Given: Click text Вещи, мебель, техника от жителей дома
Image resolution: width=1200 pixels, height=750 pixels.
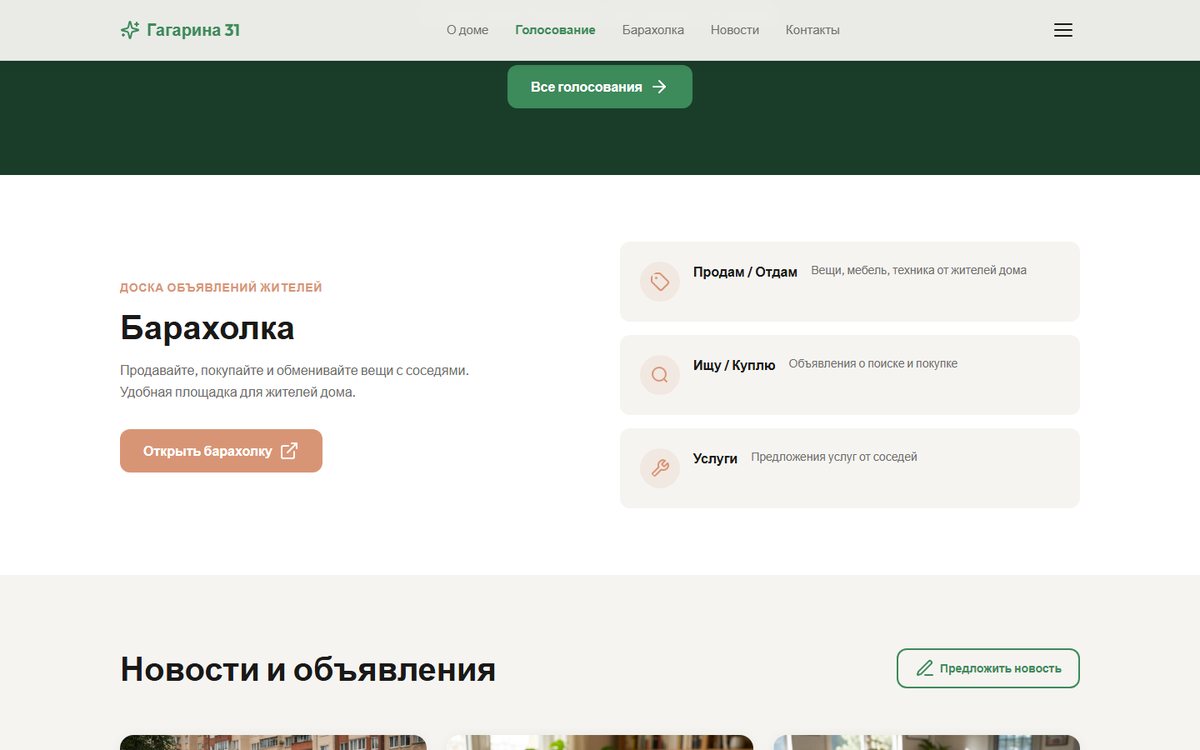Looking at the screenshot, I should pyautogui.click(x=919, y=270).
